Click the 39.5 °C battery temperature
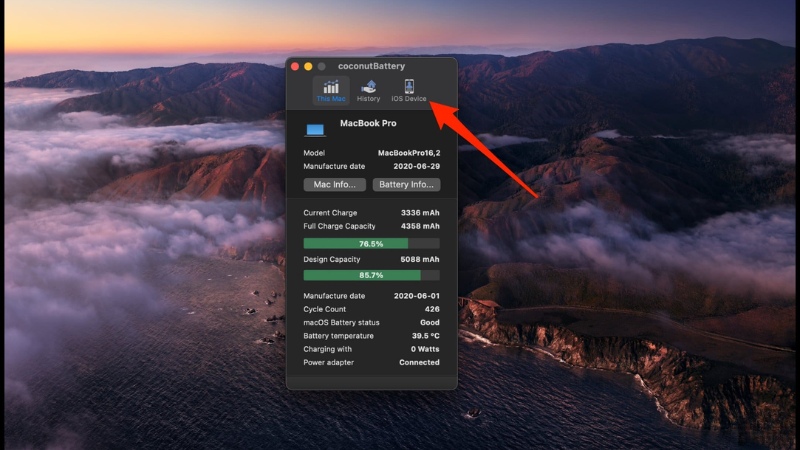The width and height of the screenshot is (800, 450). [x=423, y=336]
